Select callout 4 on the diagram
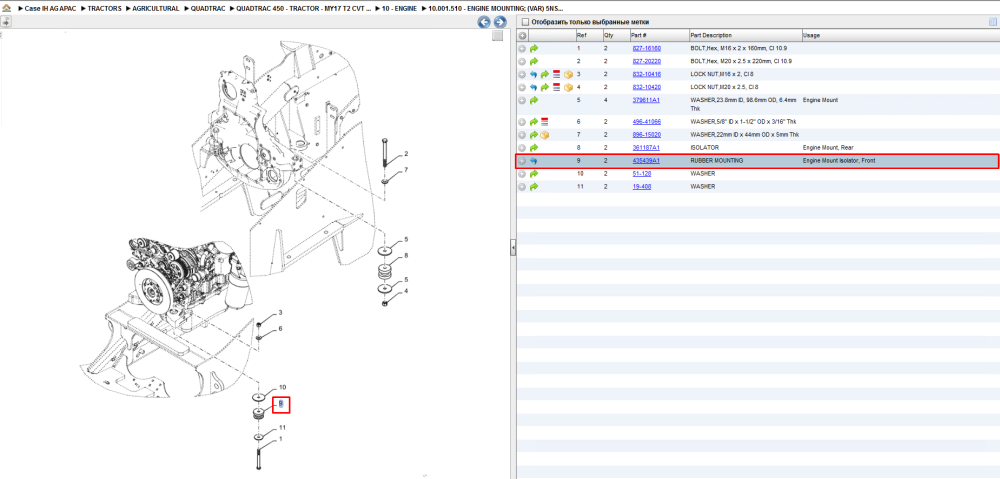This screenshot has width=1000, height=479. pyautogui.click(x=406, y=291)
